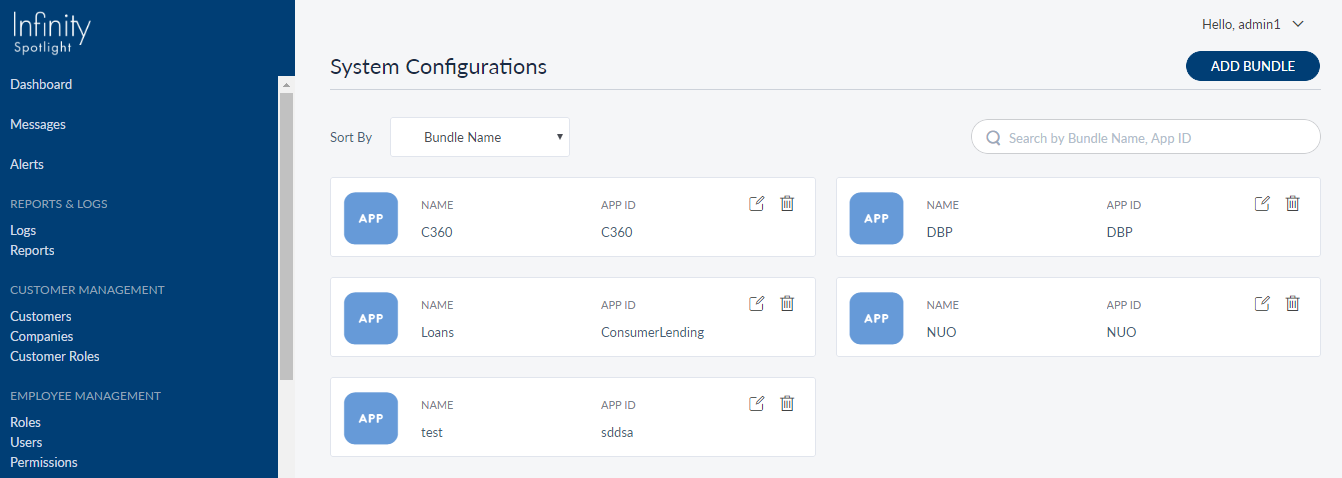The width and height of the screenshot is (1342, 478).
Task: Expand the Hello, admin1 user menu
Action: point(1254,24)
